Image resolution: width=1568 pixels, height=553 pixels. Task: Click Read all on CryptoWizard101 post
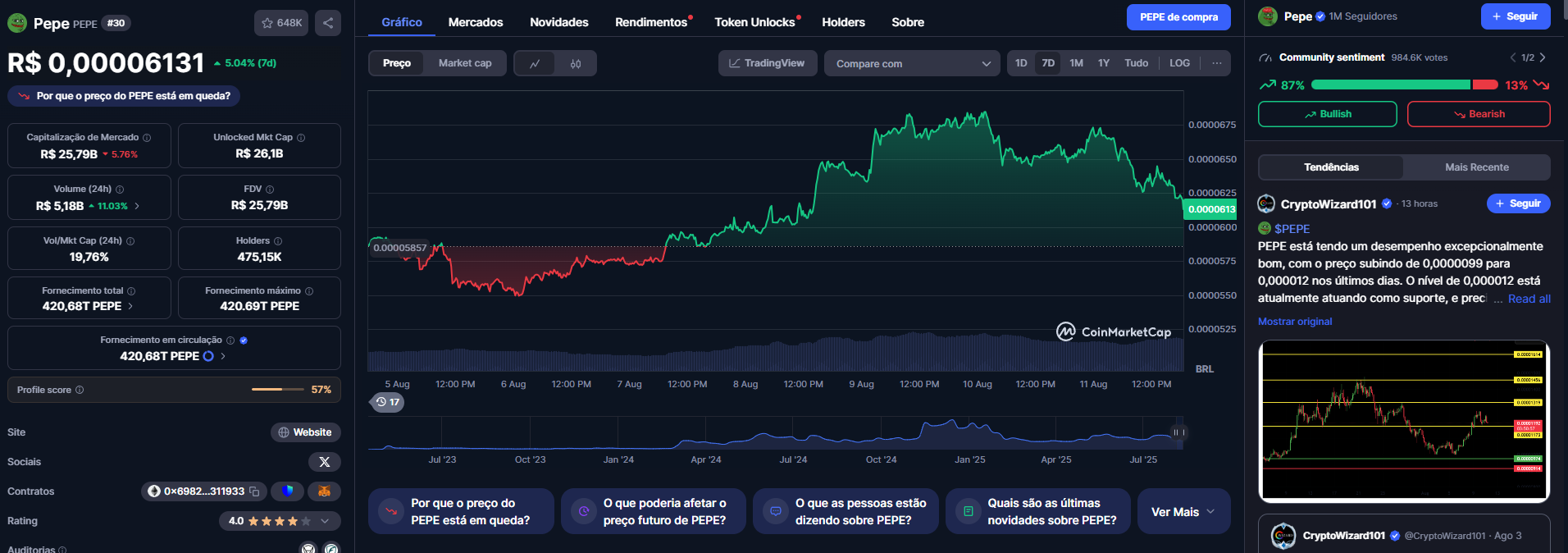1529,299
